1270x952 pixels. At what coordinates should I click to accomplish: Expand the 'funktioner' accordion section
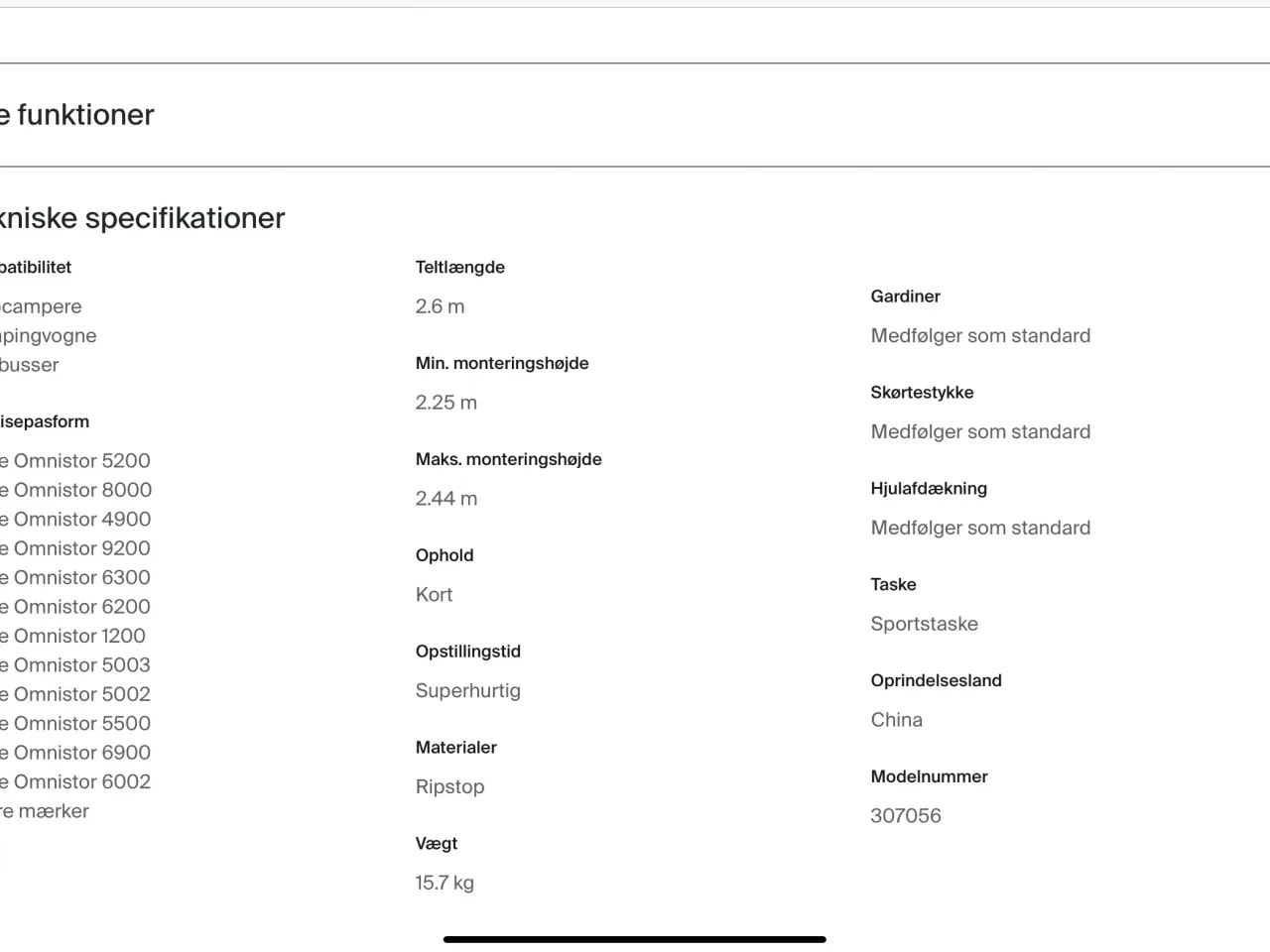click(77, 115)
